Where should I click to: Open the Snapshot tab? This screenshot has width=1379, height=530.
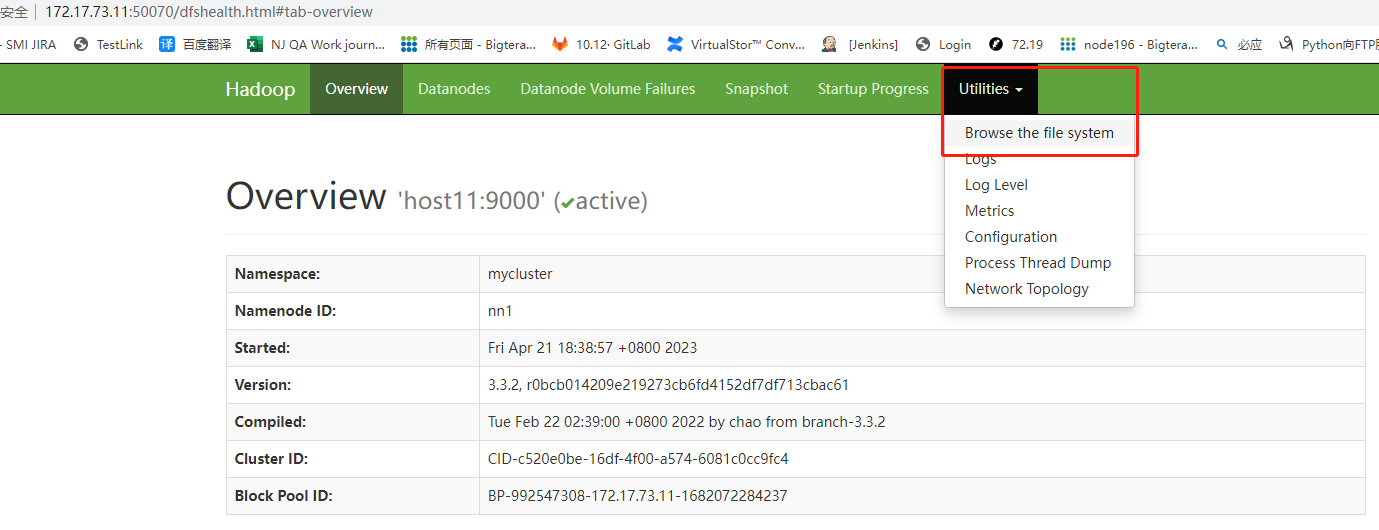pyautogui.click(x=756, y=89)
